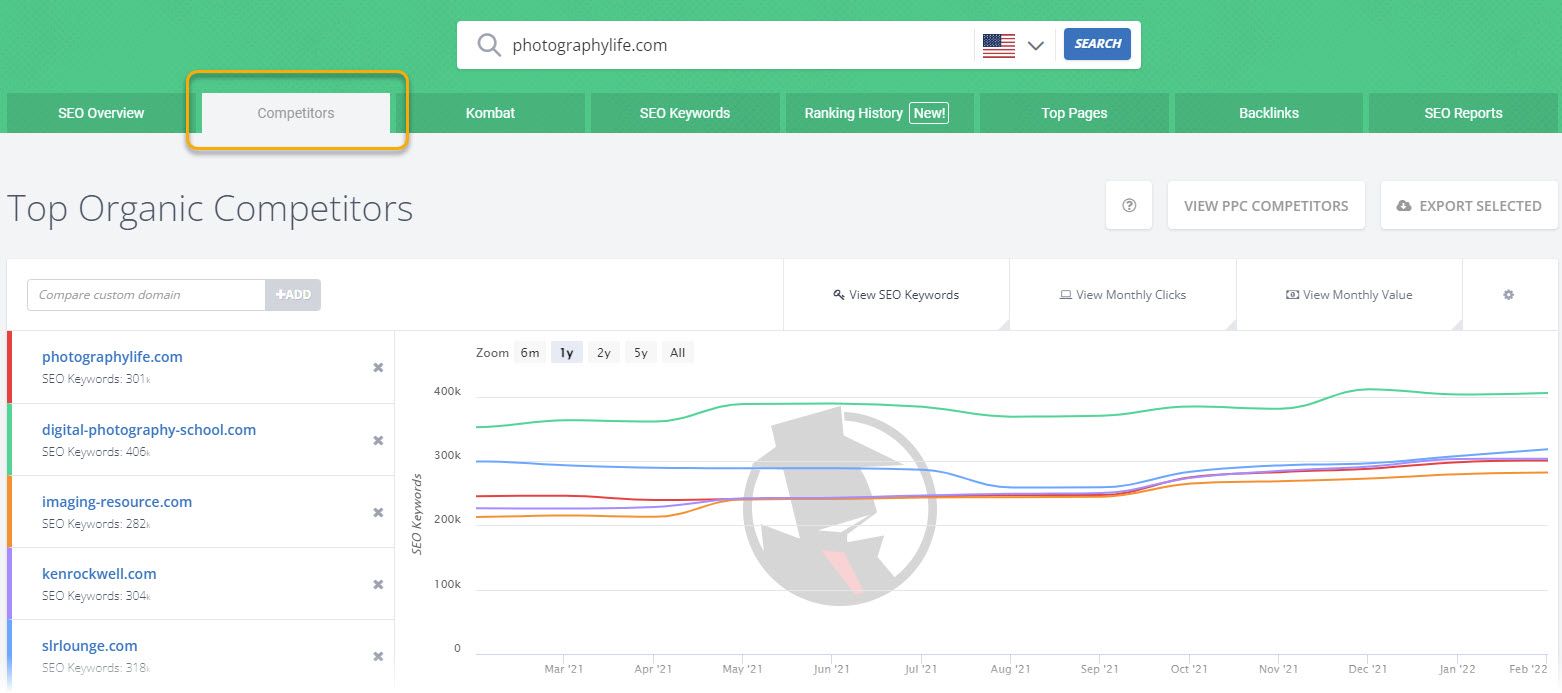Set chart zoom to 2y

pos(603,352)
